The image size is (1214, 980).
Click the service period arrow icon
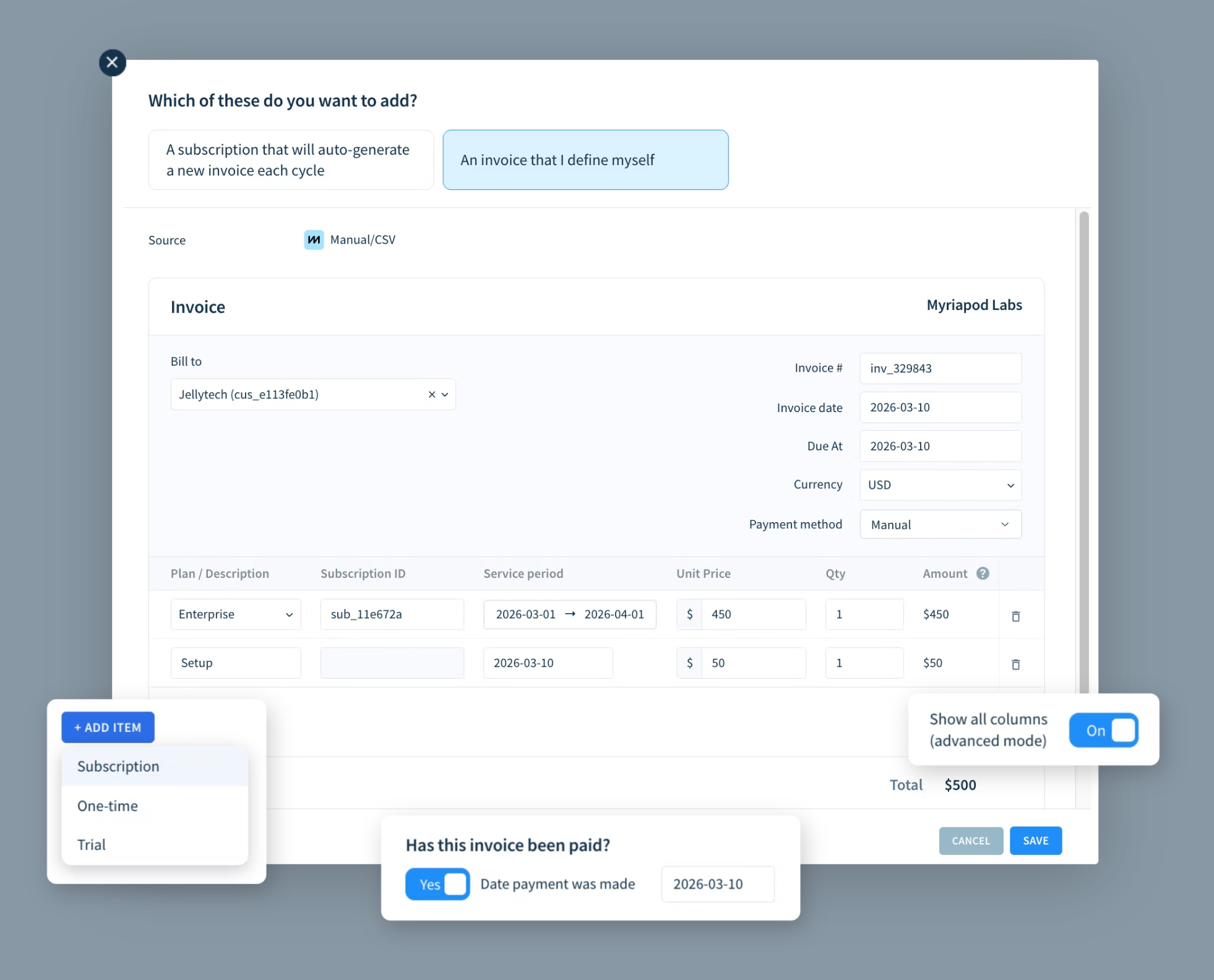pyautogui.click(x=570, y=614)
